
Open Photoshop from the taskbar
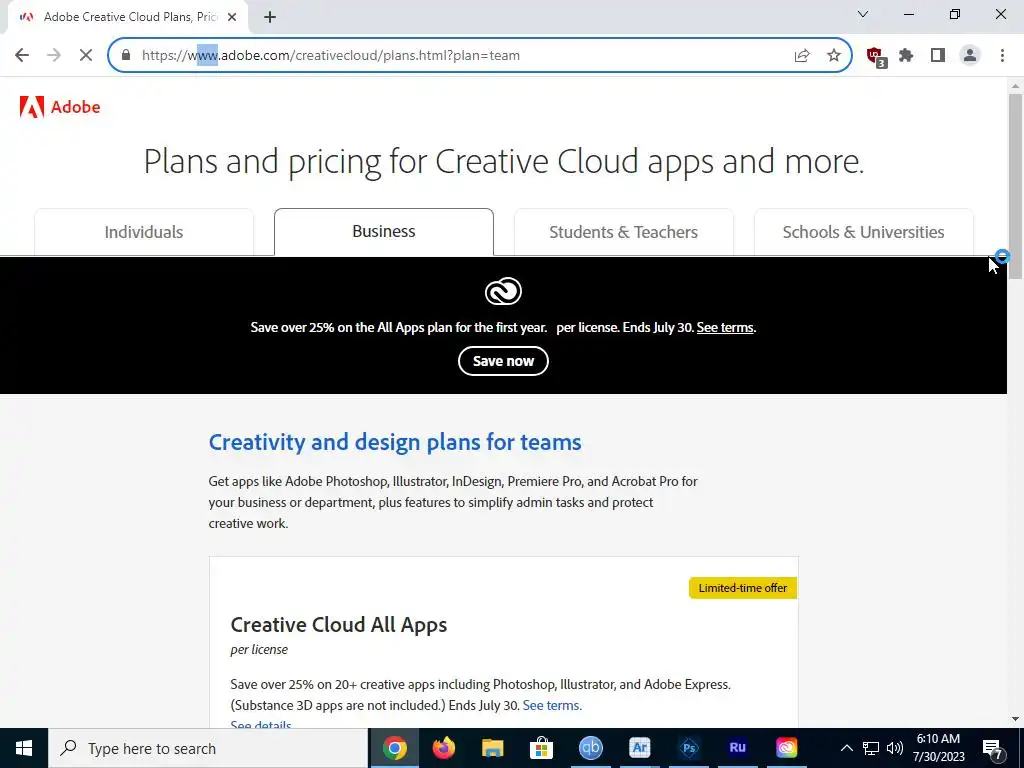[x=688, y=748]
